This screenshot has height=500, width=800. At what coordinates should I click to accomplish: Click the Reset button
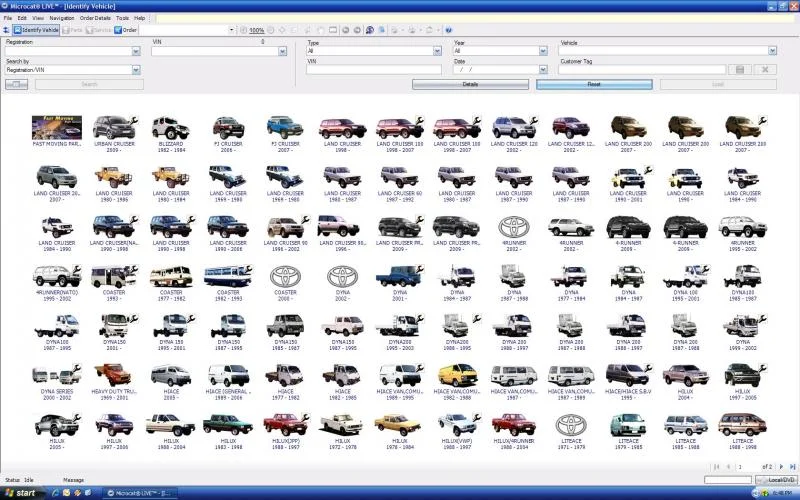594,84
